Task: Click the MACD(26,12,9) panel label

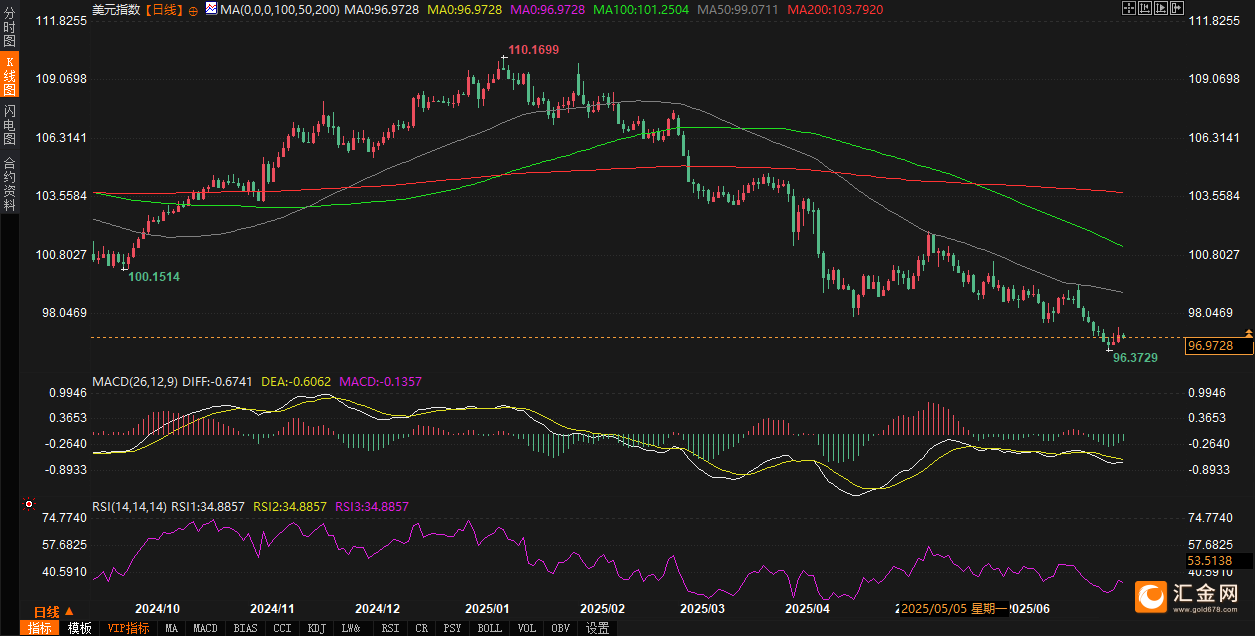Action: tap(135, 381)
